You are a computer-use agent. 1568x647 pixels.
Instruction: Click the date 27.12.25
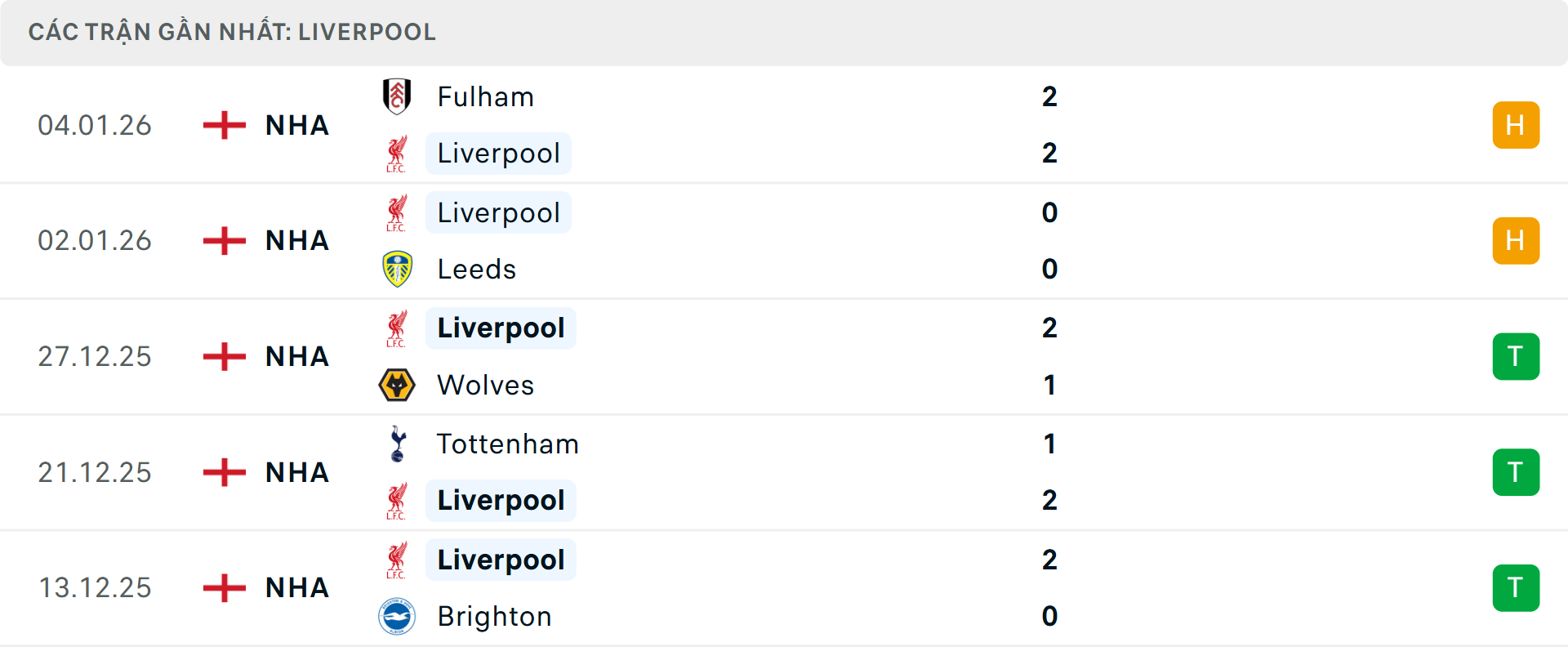tap(95, 356)
